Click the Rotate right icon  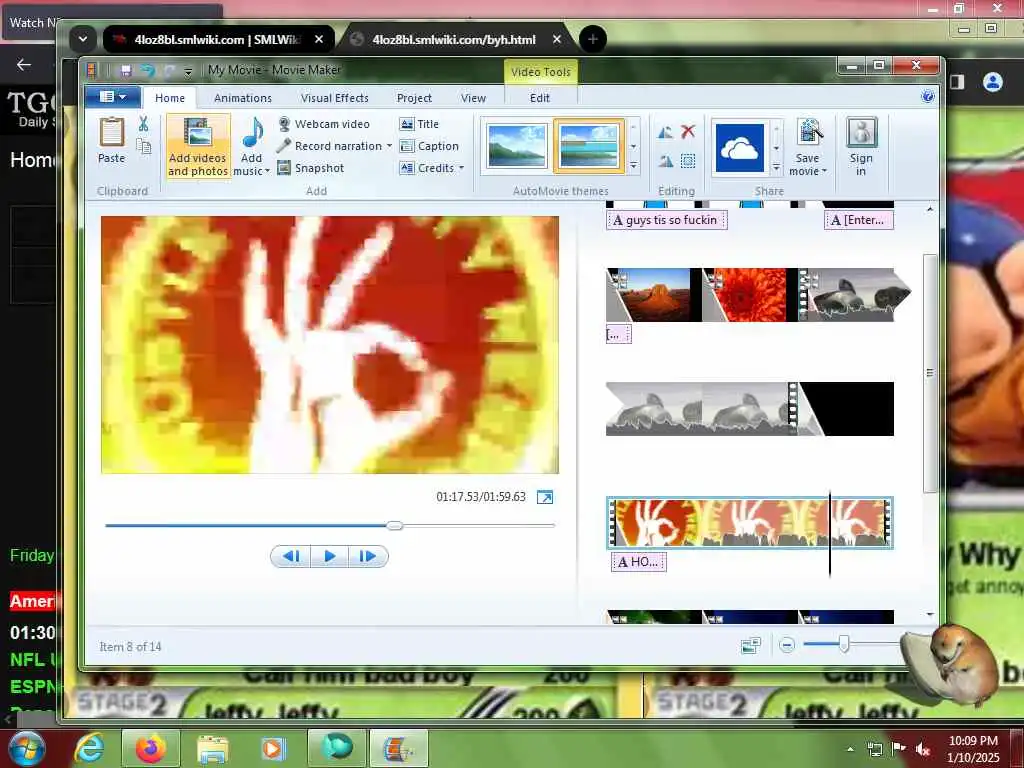click(665, 161)
